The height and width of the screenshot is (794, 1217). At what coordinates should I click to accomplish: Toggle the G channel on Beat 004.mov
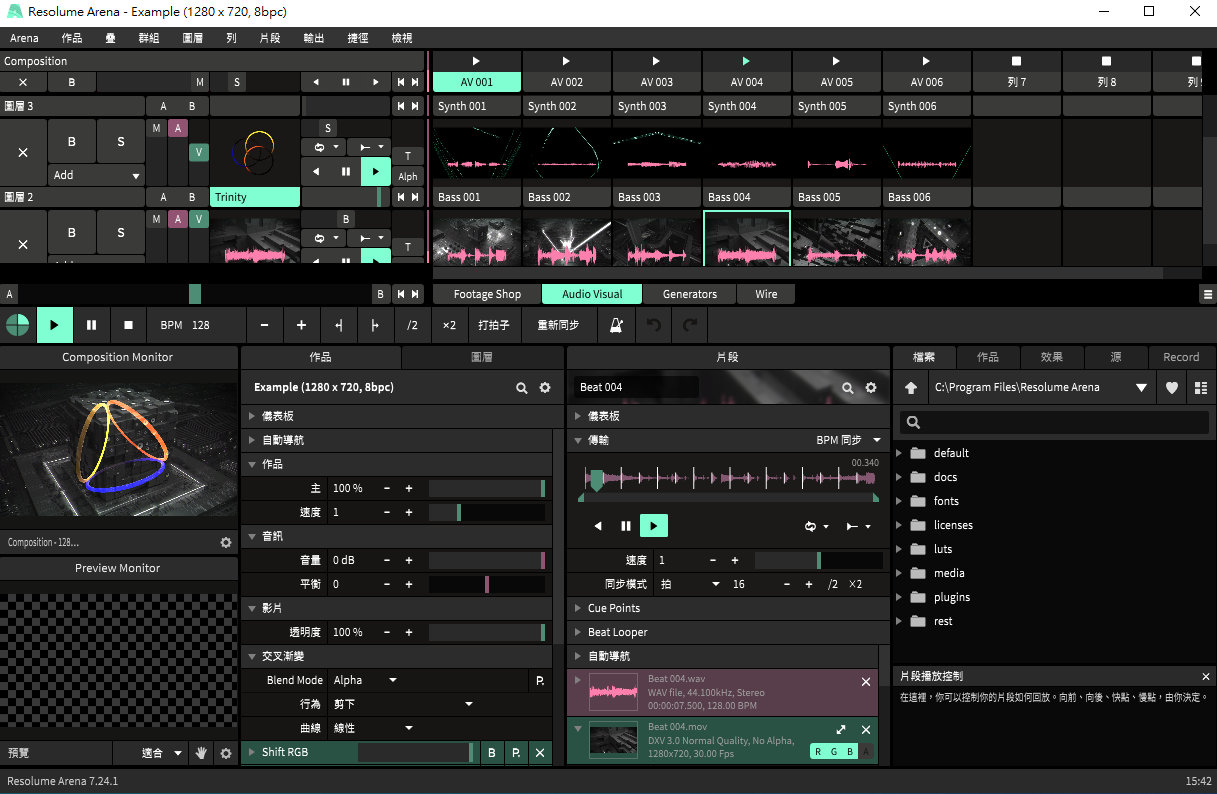coord(834,752)
